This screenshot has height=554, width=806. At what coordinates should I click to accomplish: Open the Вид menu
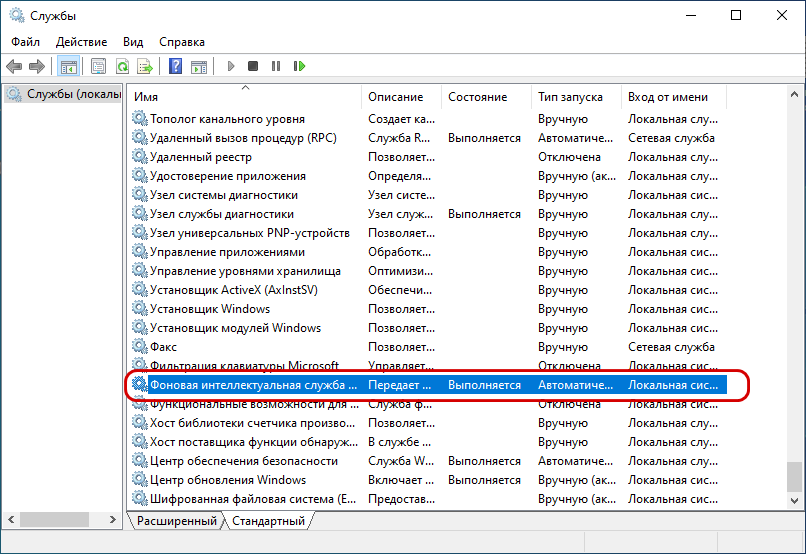coord(133,42)
